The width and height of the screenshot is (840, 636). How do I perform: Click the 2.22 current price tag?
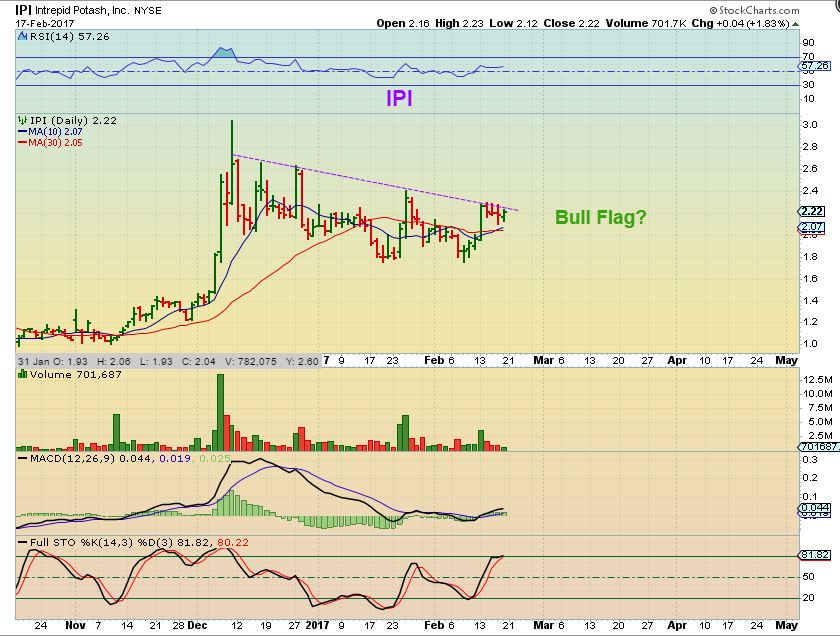point(812,211)
